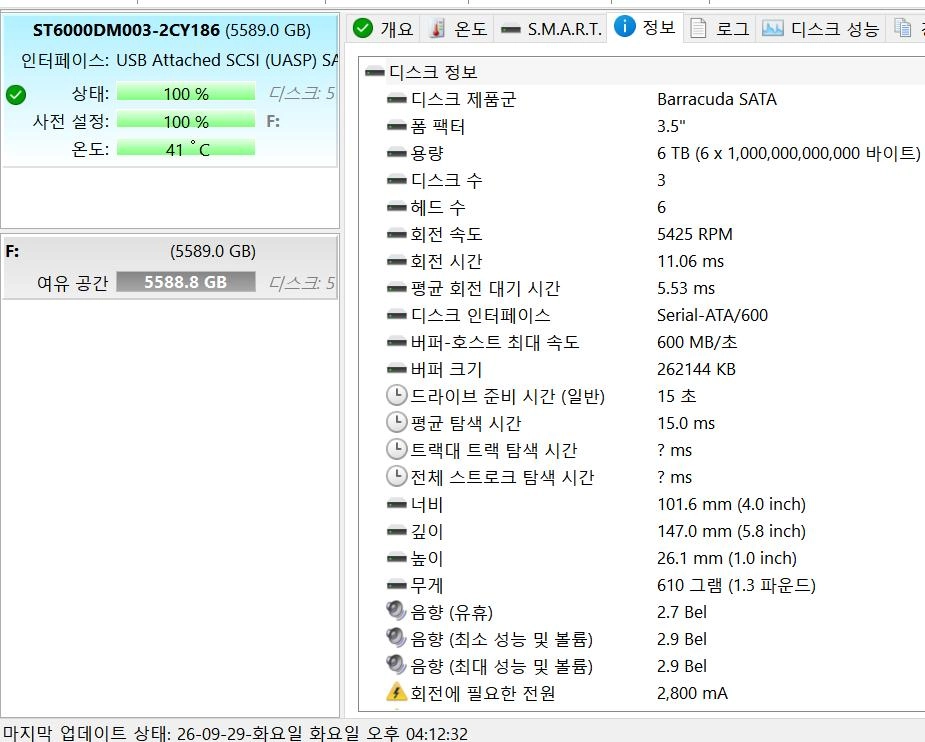Click the lightning warning icon beside 회전에 필요한 전원
This screenshot has width=925, height=742.
point(396,692)
